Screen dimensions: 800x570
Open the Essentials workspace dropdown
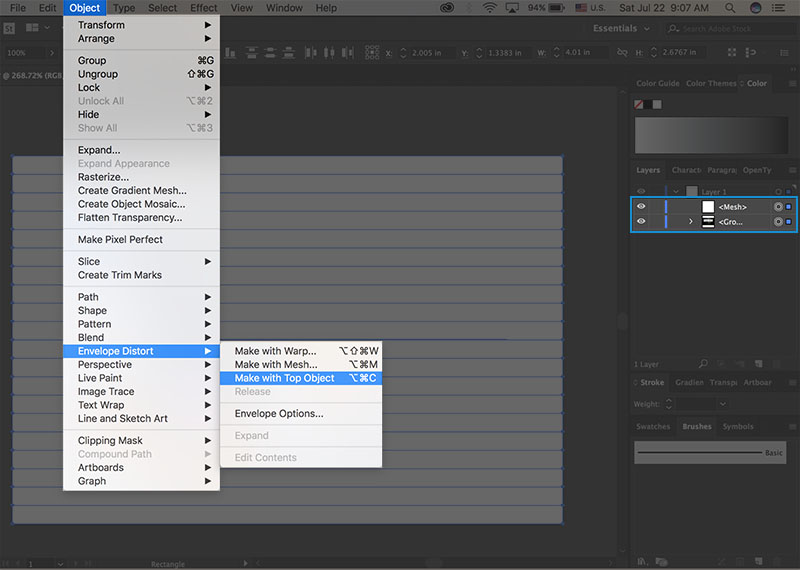pyautogui.click(x=621, y=29)
